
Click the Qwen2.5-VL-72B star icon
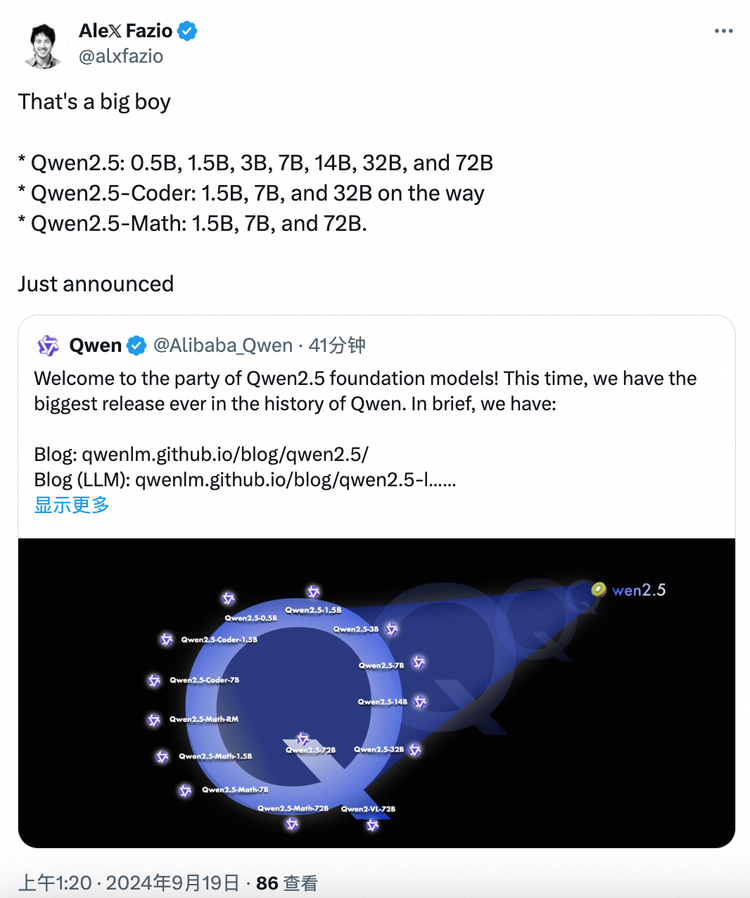tap(372, 825)
